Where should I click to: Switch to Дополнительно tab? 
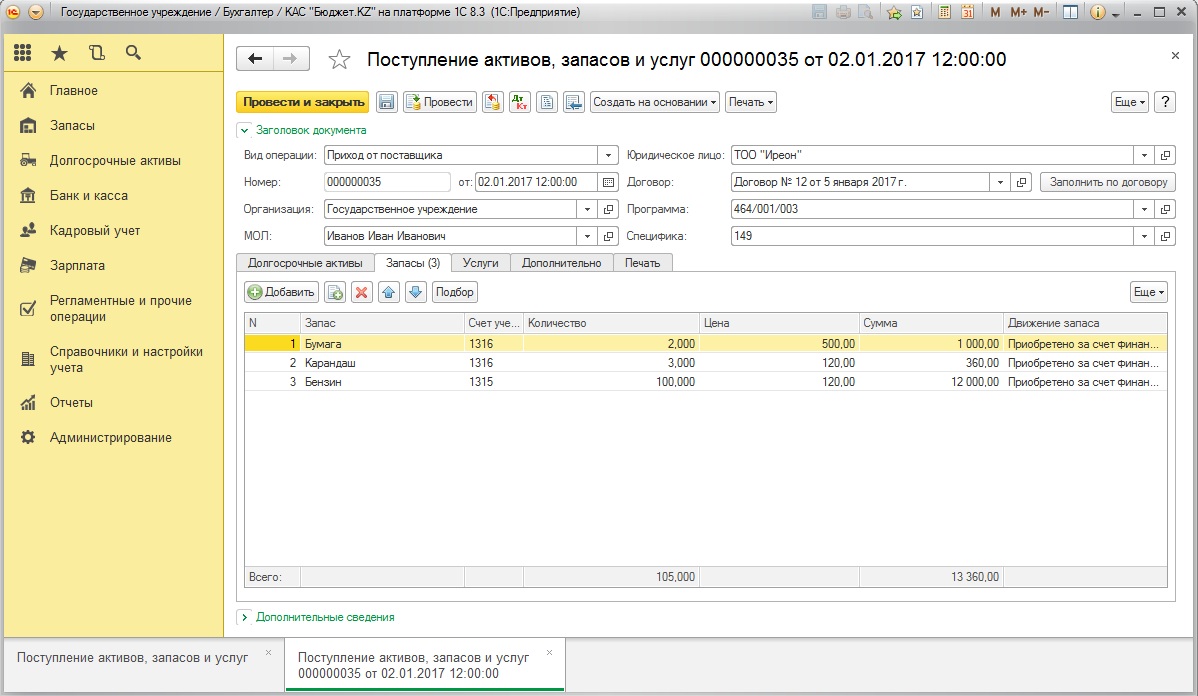[x=562, y=263]
